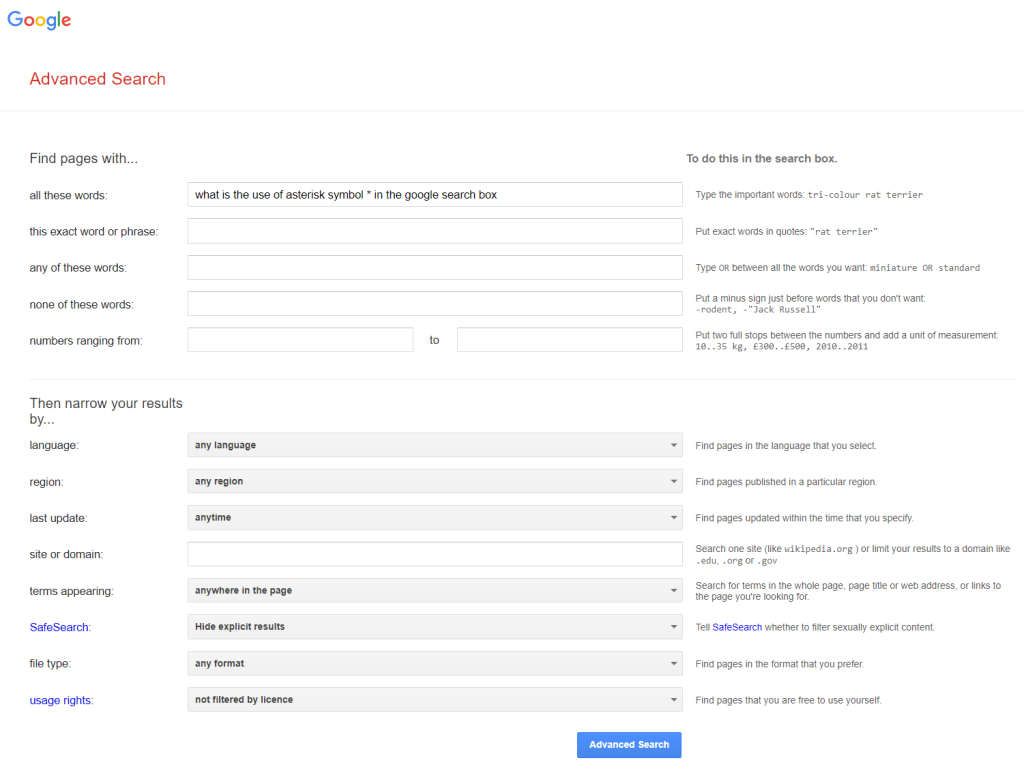Screen dimensions: 1024x769
Task: Open the last update 'anytime' dropdown
Action: 435,517
